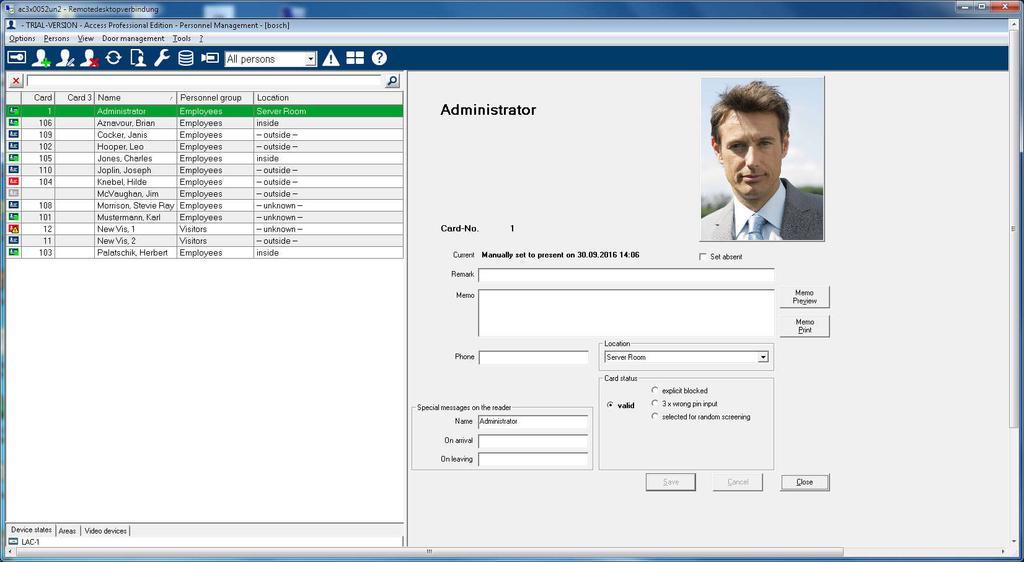Click the person search text box

204,81
